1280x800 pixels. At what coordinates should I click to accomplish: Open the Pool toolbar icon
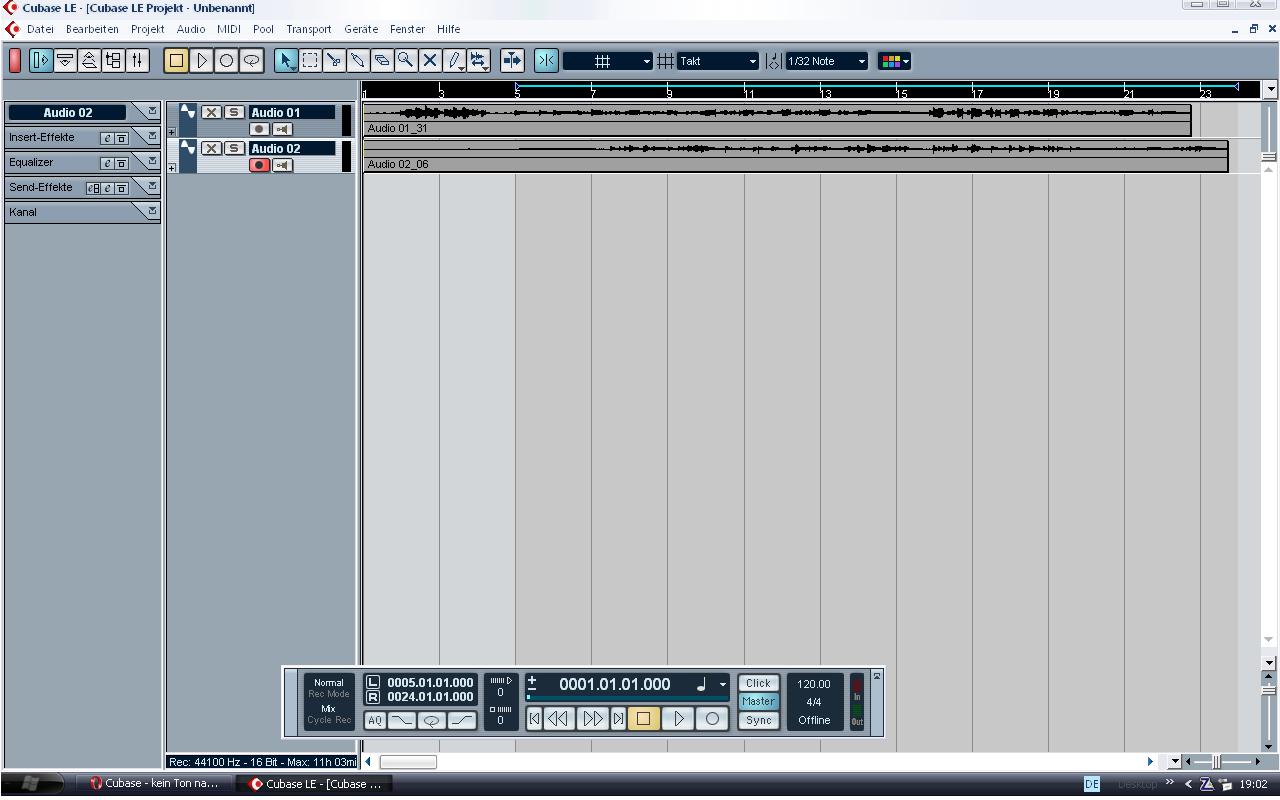point(113,61)
